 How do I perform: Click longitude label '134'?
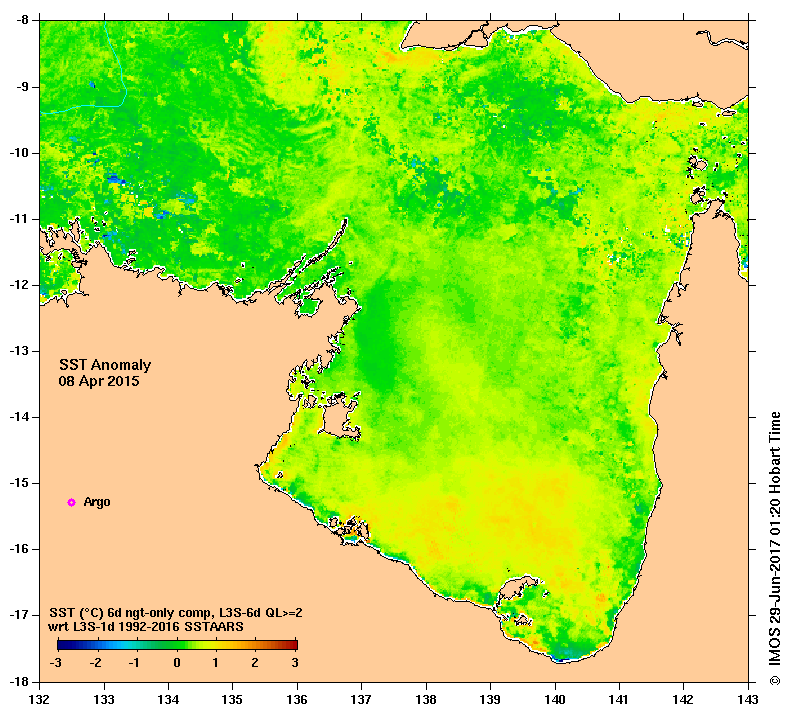click(168, 699)
